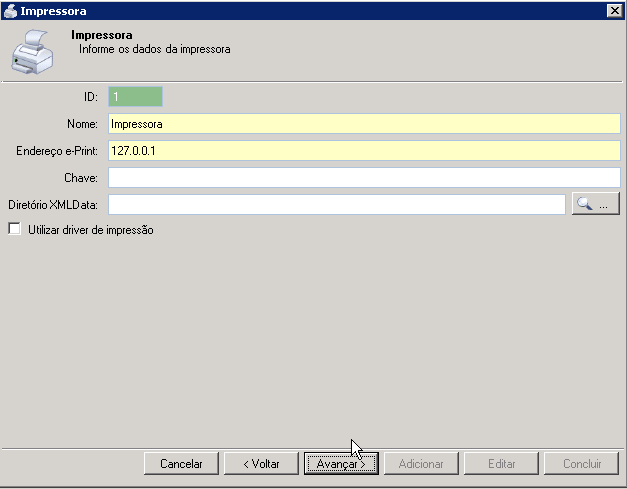Click the disabled Adicionar button
Image resolution: width=627 pixels, height=489 pixels.
tap(421, 463)
